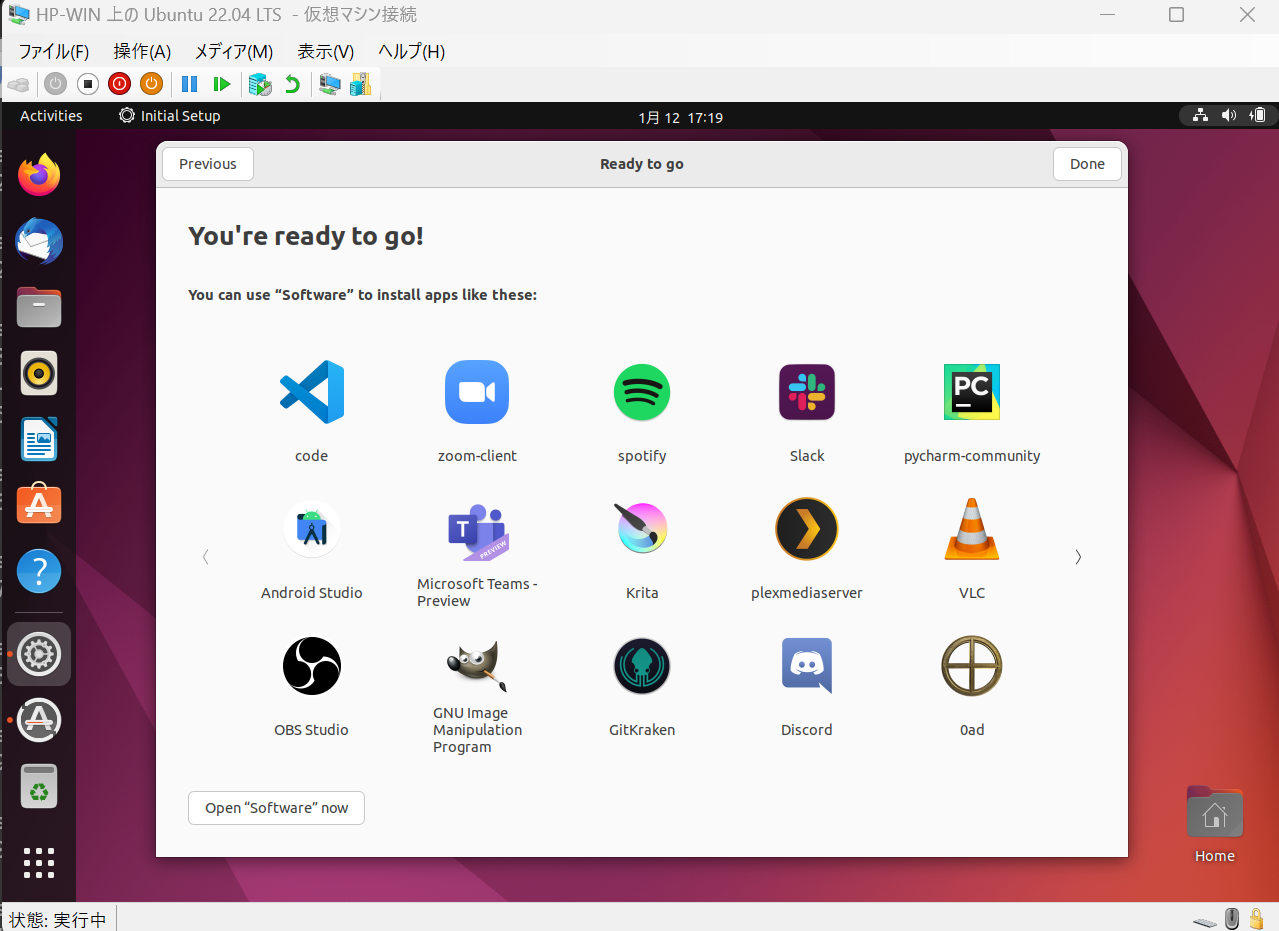The width and height of the screenshot is (1279, 931).
Task: Click the 0ad game icon
Action: pyautogui.click(x=972, y=666)
